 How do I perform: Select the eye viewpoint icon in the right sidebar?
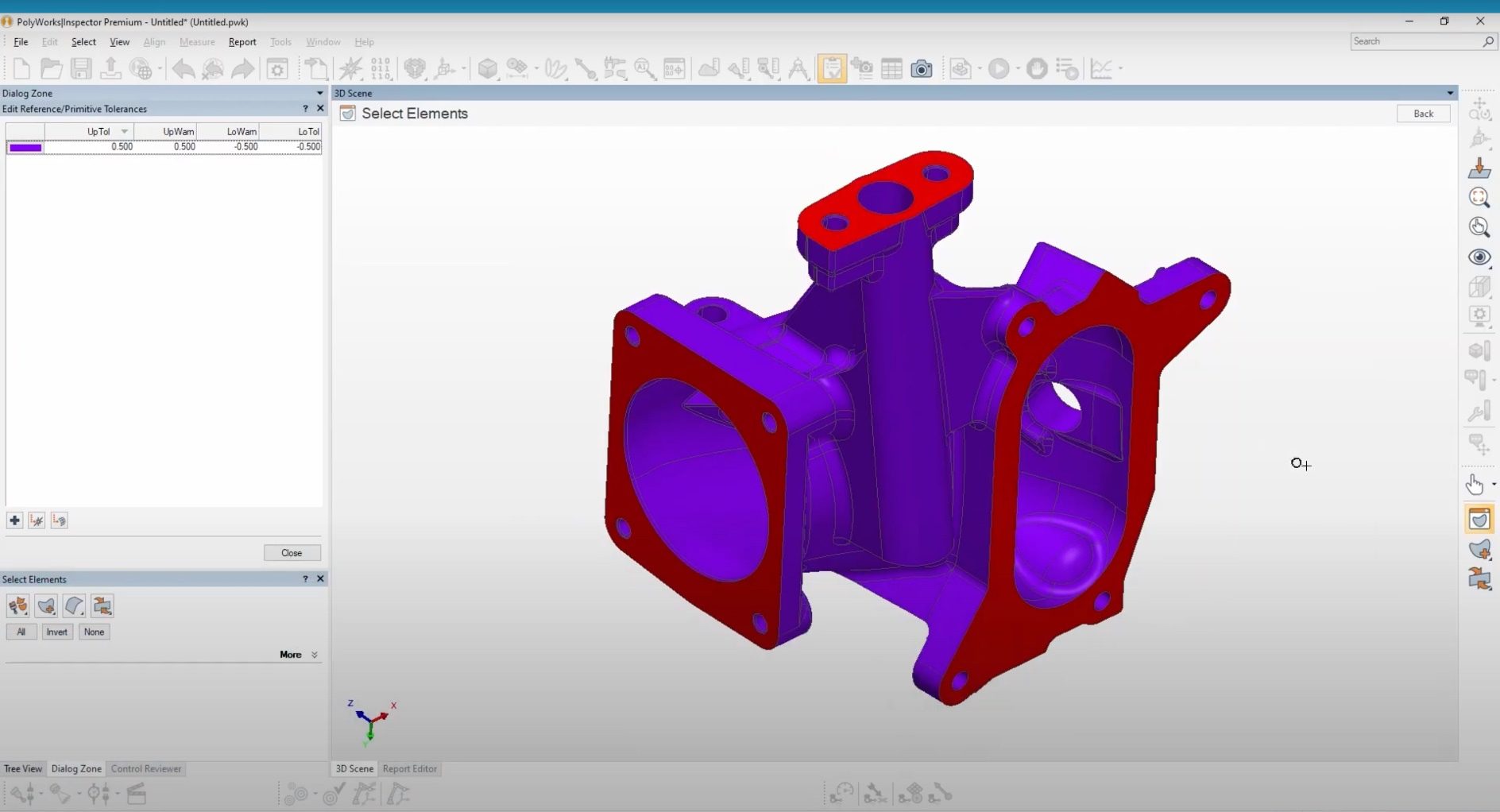pyautogui.click(x=1479, y=257)
